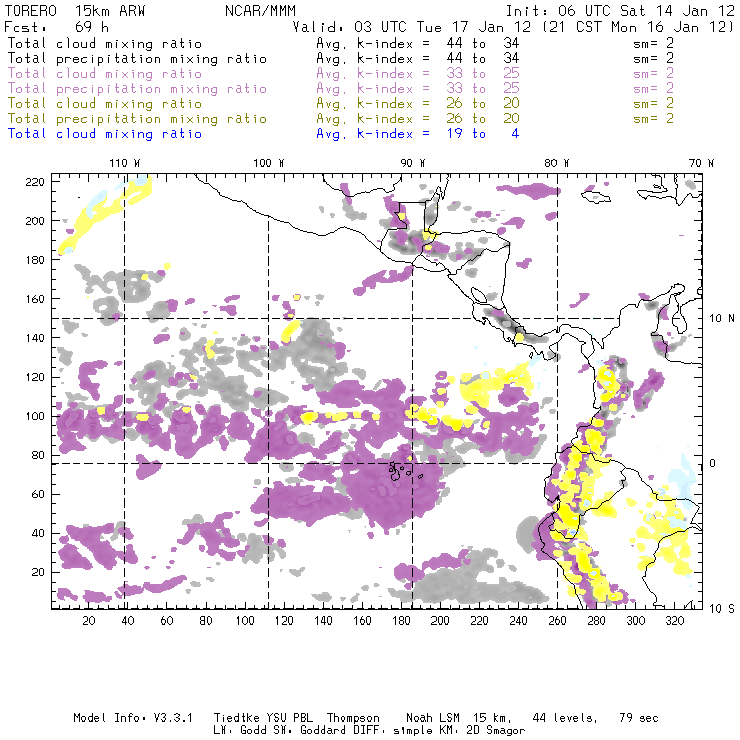The image size is (740, 740).
Task: Click the '70 W' longitude label
Action: pyautogui.click(x=701, y=163)
